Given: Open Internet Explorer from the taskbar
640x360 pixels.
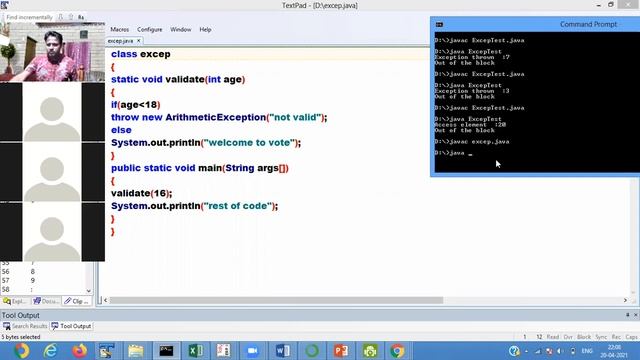Looking at the screenshot, I should [50, 351].
